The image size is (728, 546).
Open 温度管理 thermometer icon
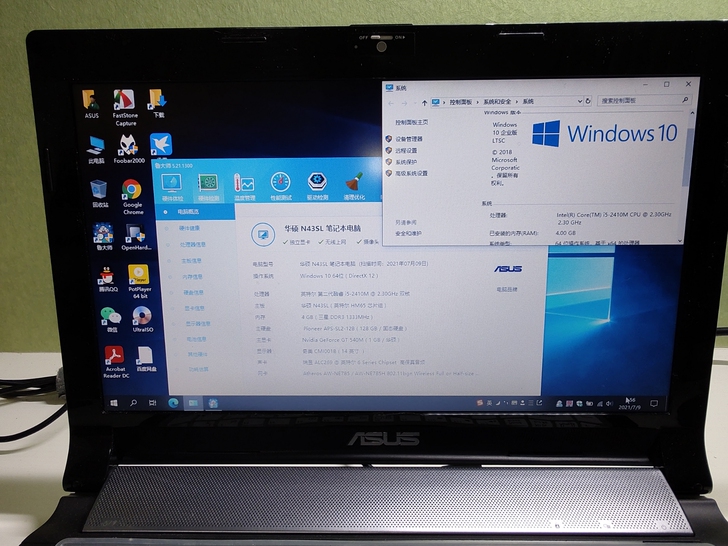(245, 187)
